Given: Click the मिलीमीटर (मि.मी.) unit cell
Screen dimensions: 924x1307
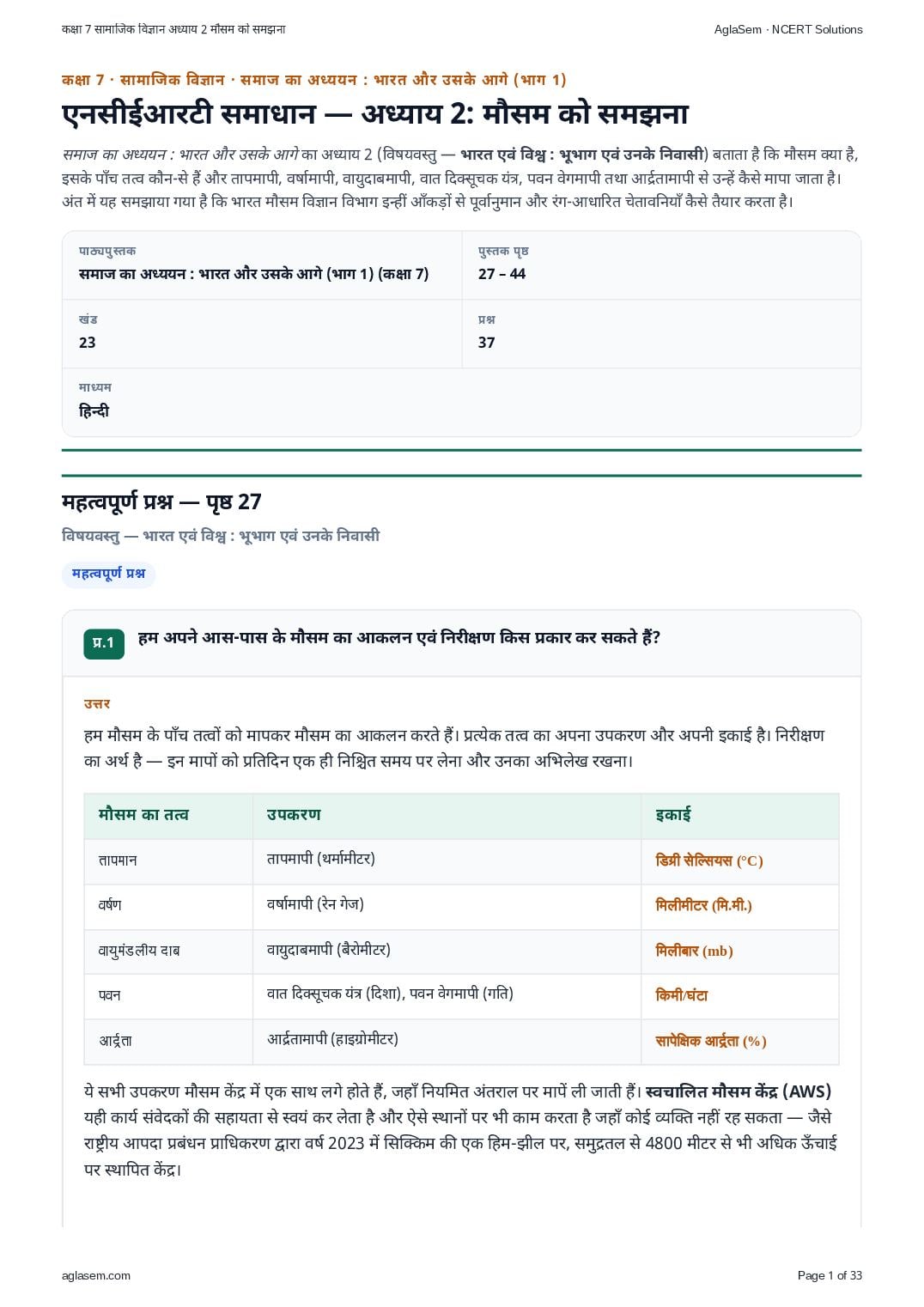Looking at the screenshot, I should tap(740, 905).
